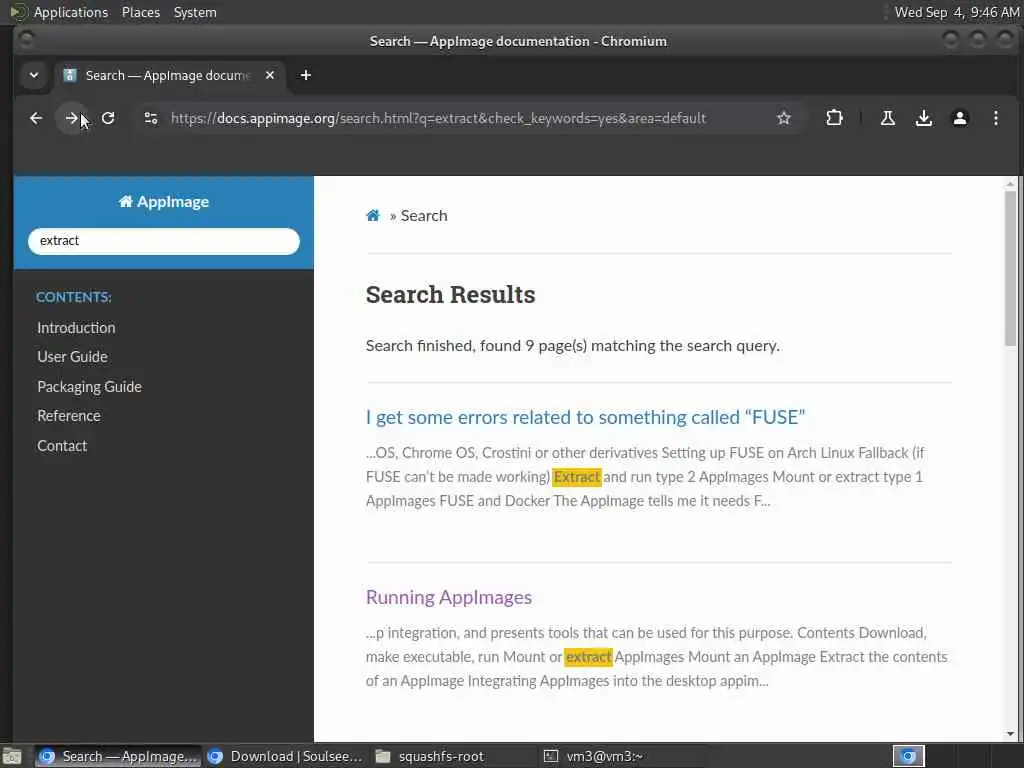Open the browser downloads icon
Image resolution: width=1024 pixels, height=768 pixels.
[x=923, y=118]
